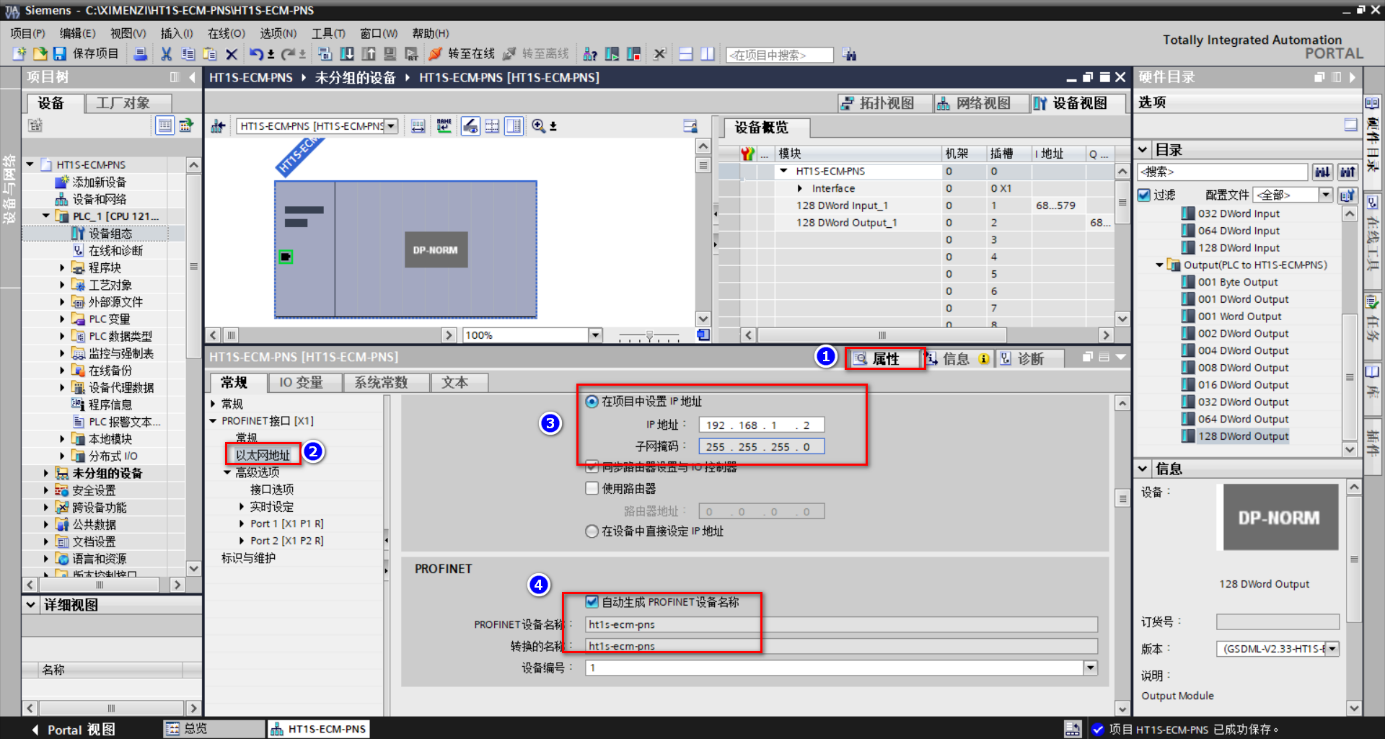This screenshot has width=1385, height=739.
Task: Expand Port 1 [X1 P1 R] node
Action: 242,524
